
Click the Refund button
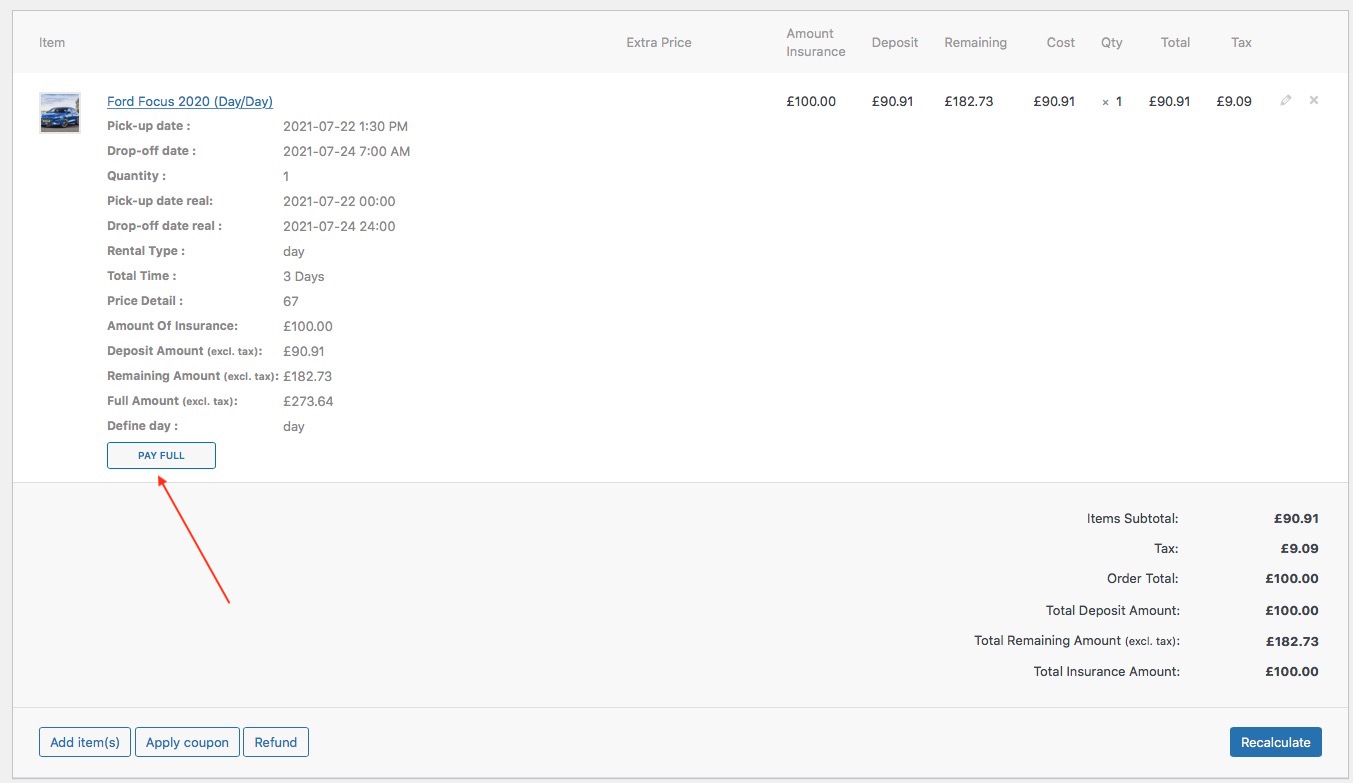pyautogui.click(x=276, y=742)
